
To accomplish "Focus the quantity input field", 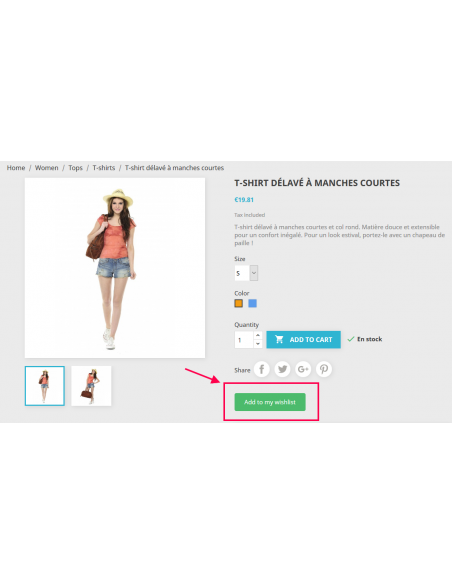I will point(244,340).
